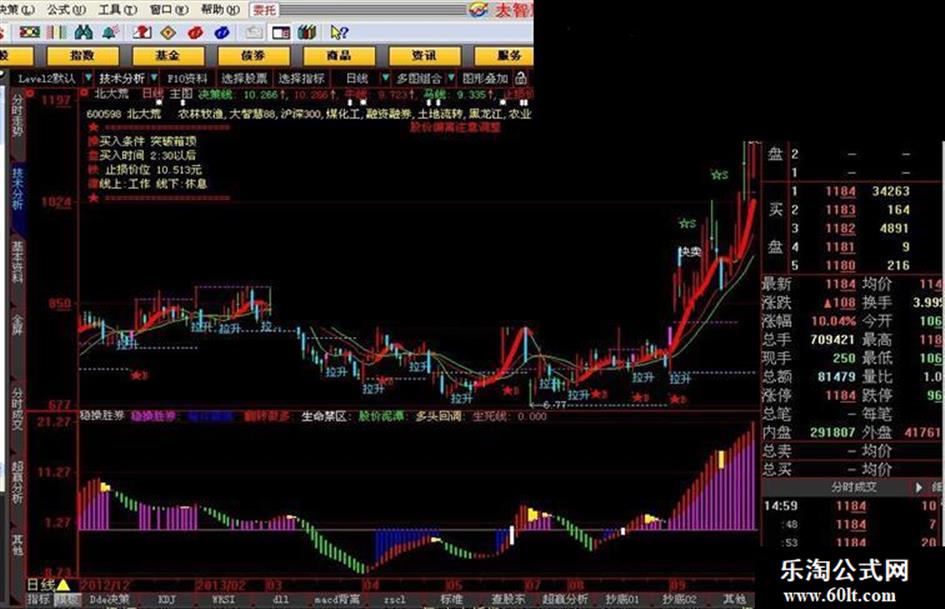The image size is (945, 609).
Task: Select the 标准 indicator tab
Action: [451, 599]
